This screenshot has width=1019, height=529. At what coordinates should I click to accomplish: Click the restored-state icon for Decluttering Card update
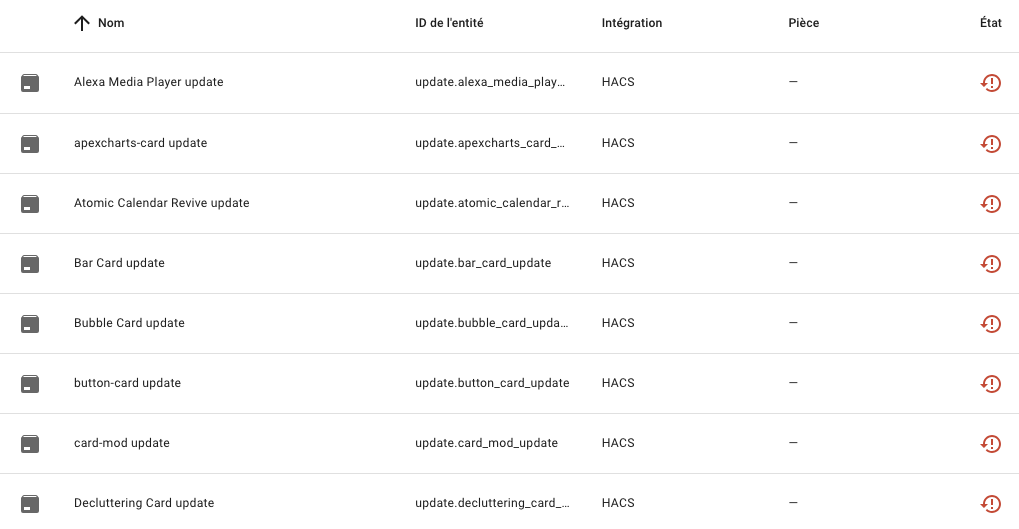(990, 504)
